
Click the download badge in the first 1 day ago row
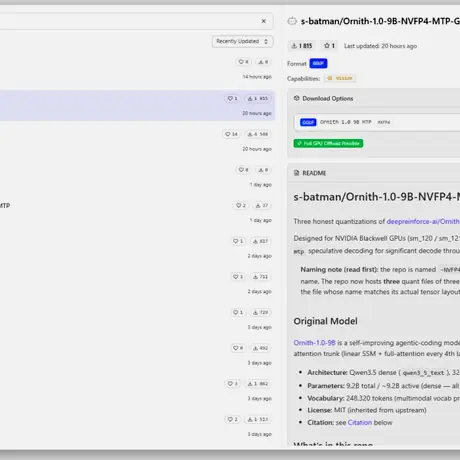click(263, 170)
